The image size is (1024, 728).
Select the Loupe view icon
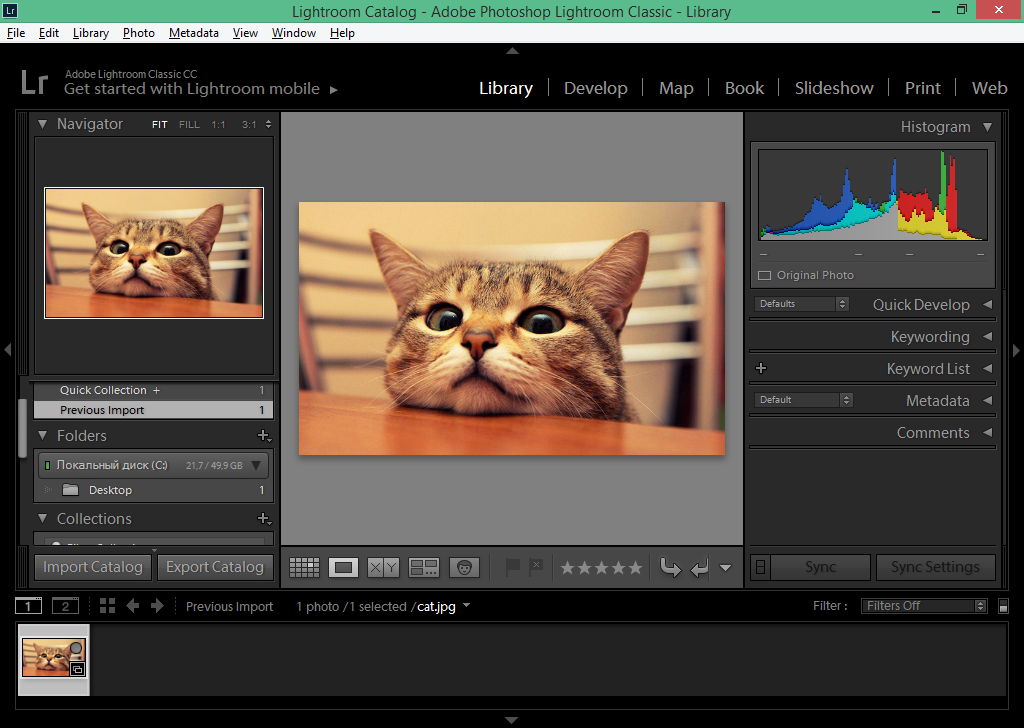click(343, 567)
